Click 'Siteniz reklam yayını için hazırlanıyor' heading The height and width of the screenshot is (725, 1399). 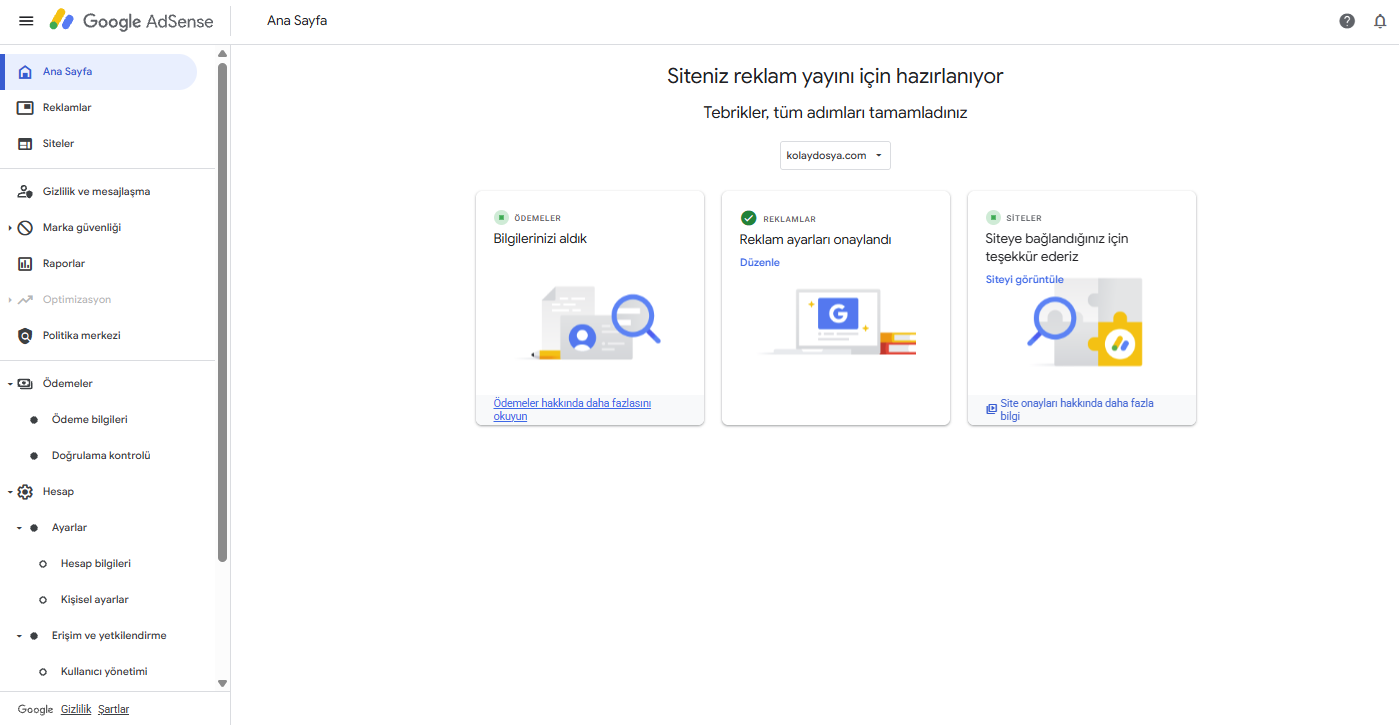835,76
